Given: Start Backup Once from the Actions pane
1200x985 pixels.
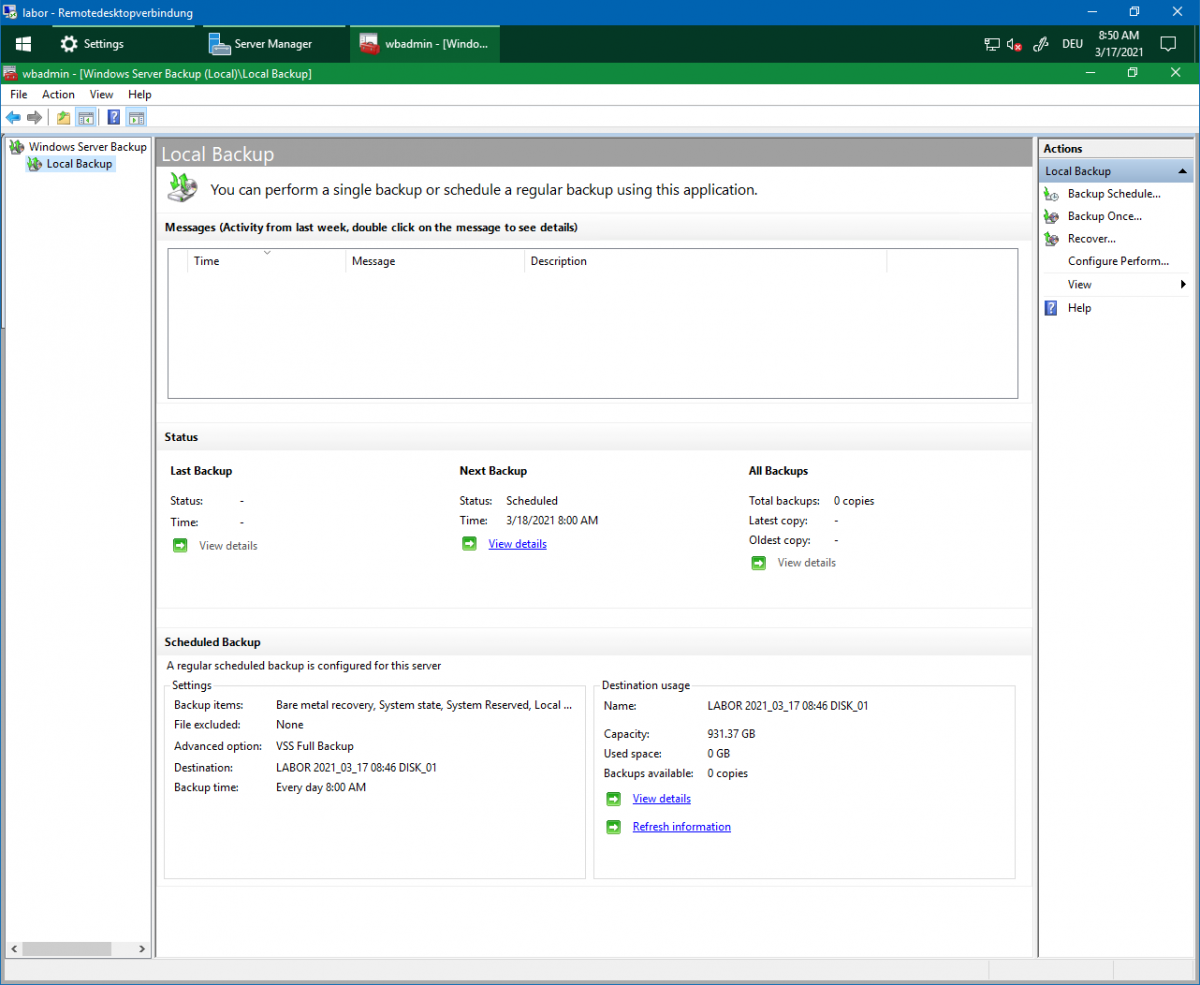Looking at the screenshot, I should tap(1104, 216).
